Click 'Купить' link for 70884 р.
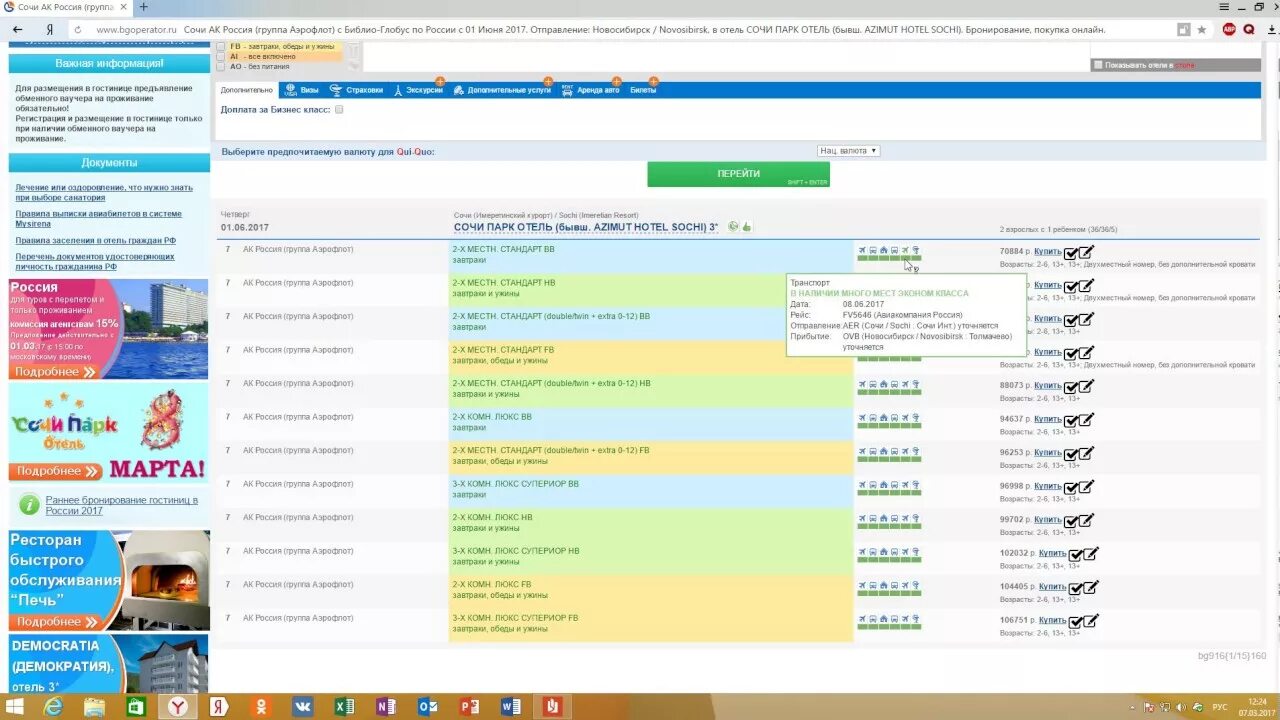Image resolution: width=1280 pixels, height=720 pixels. coord(1048,252)
